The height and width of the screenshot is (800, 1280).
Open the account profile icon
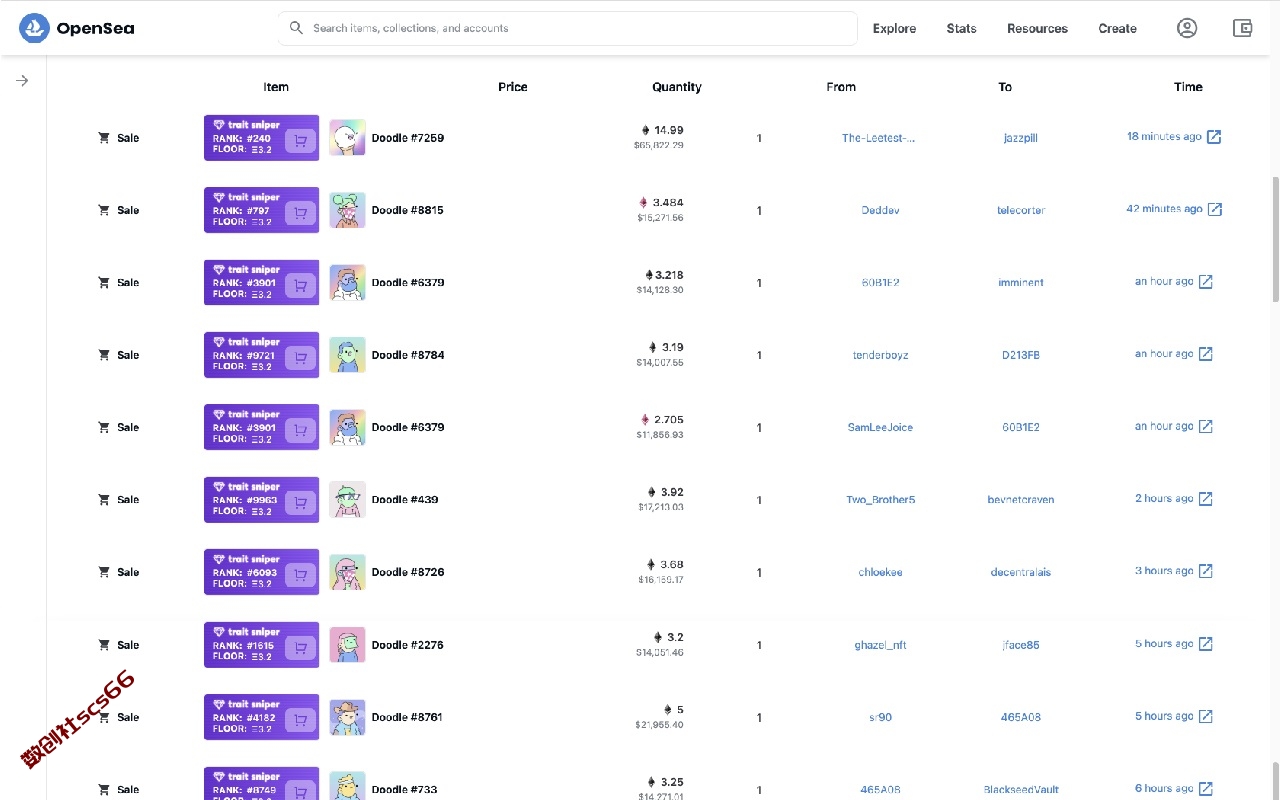pyautogui.click(x=1187, y=28)
